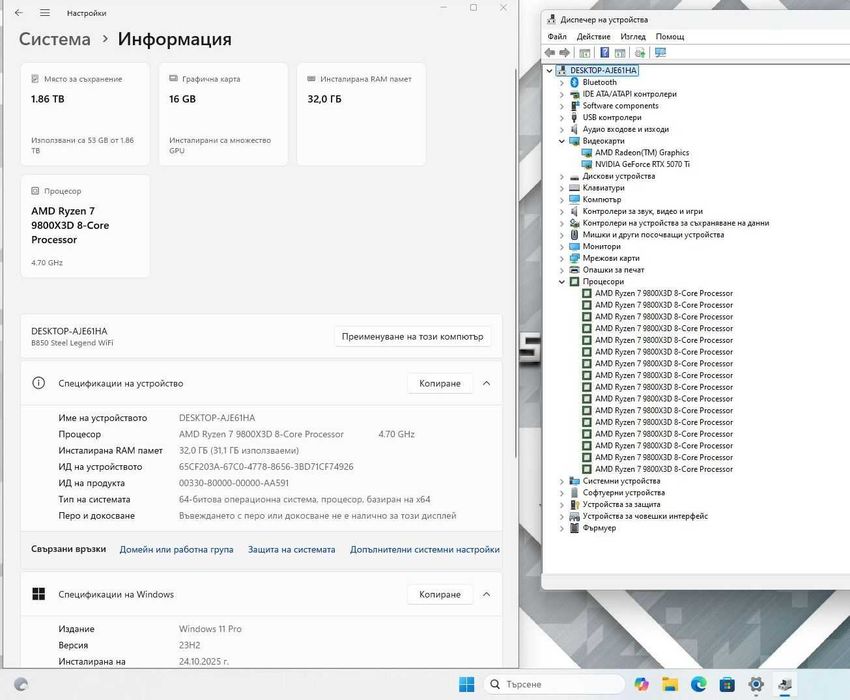Open Microsoft Store from the taskbar
The image size is (850, 700).
pos(727,684)
